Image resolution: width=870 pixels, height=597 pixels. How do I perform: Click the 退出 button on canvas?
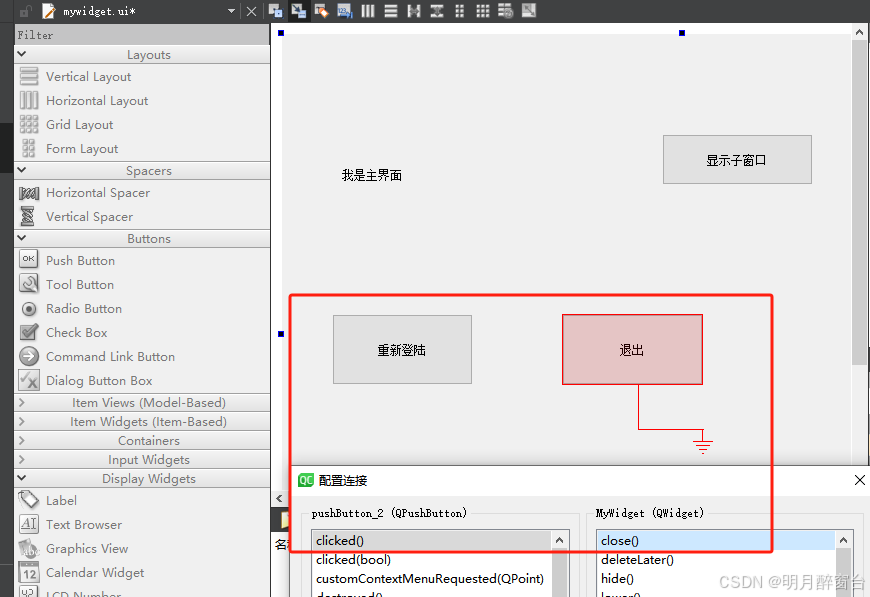coord(632,350)
